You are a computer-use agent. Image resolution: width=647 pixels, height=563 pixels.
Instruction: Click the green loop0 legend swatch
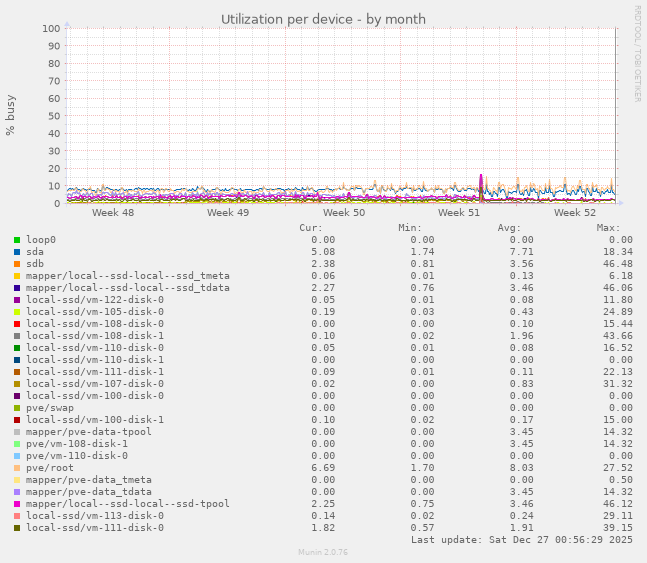(17, 240)
